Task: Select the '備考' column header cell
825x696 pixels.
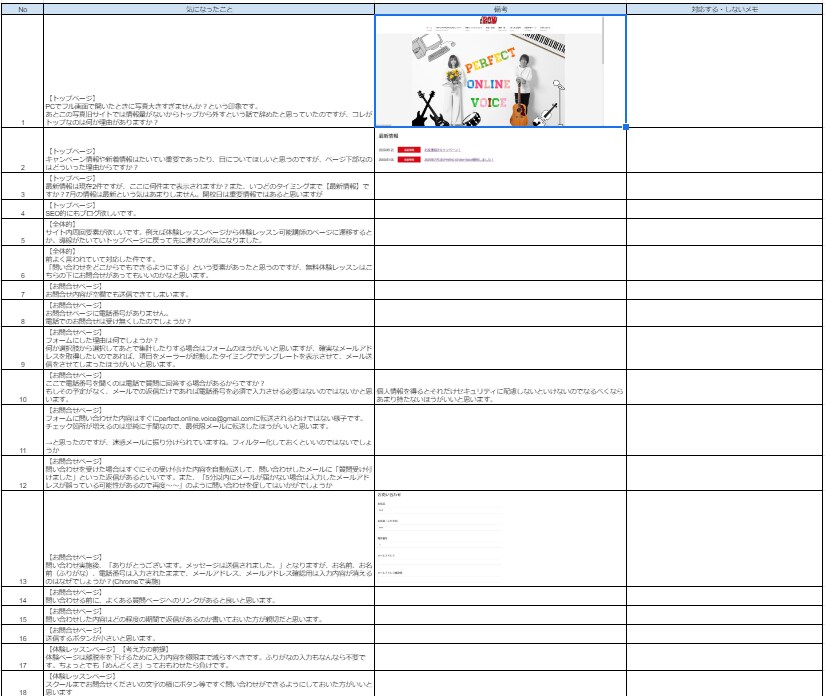Action: coord(500,9)
